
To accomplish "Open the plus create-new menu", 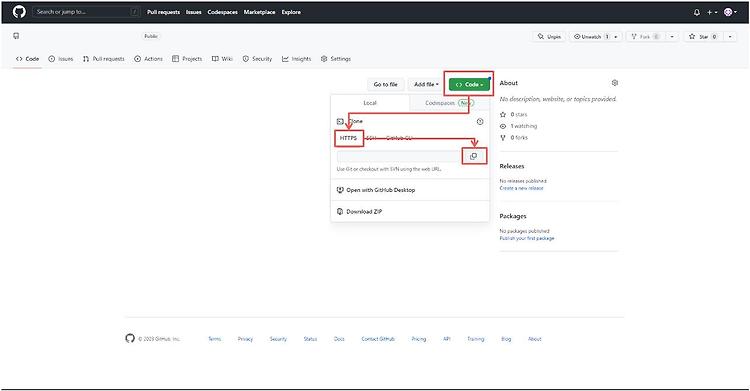I will 712,12.
